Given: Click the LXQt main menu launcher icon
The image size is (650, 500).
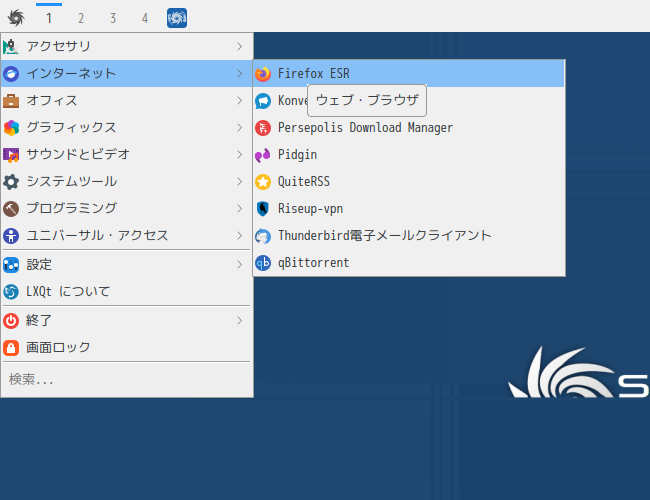Looking at the screenshot, I should 16,18.
